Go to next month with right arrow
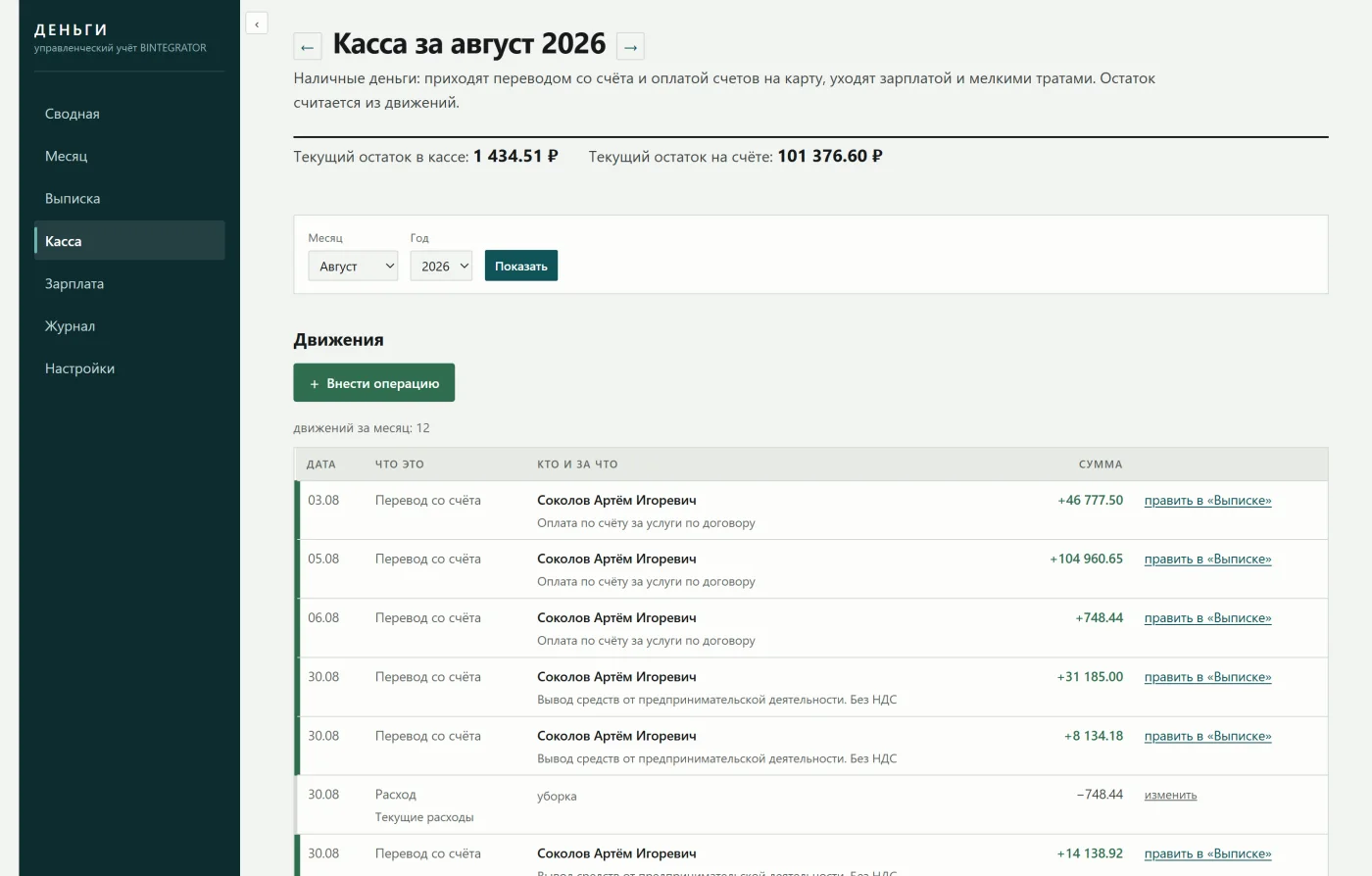 [630, 46]
